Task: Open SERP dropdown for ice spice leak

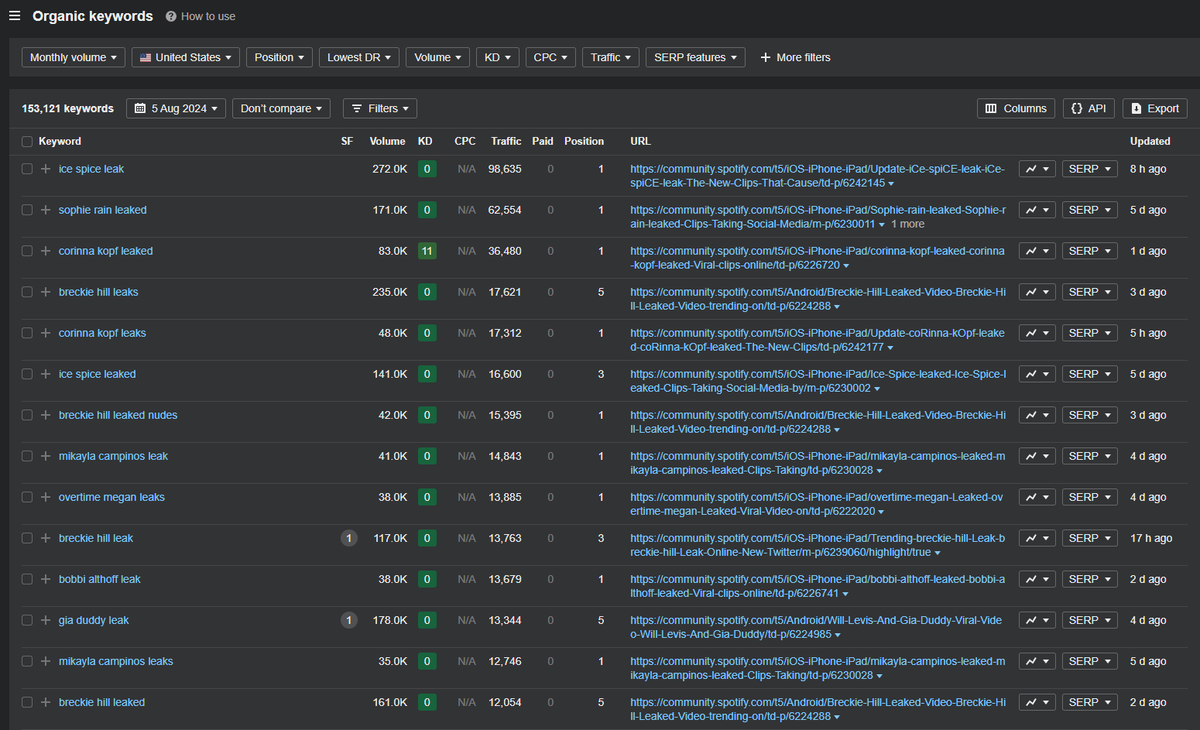Action: 1089,169
